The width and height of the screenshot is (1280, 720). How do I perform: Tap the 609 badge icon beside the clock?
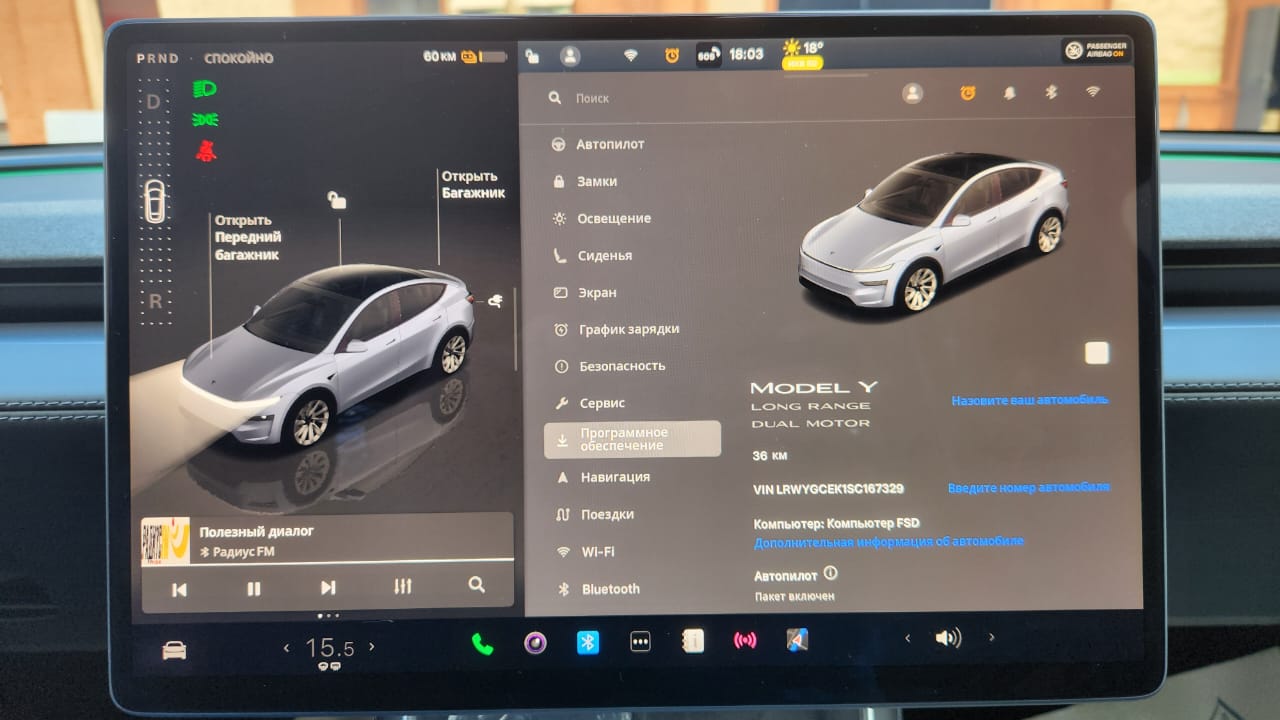(x=708, y=55)
